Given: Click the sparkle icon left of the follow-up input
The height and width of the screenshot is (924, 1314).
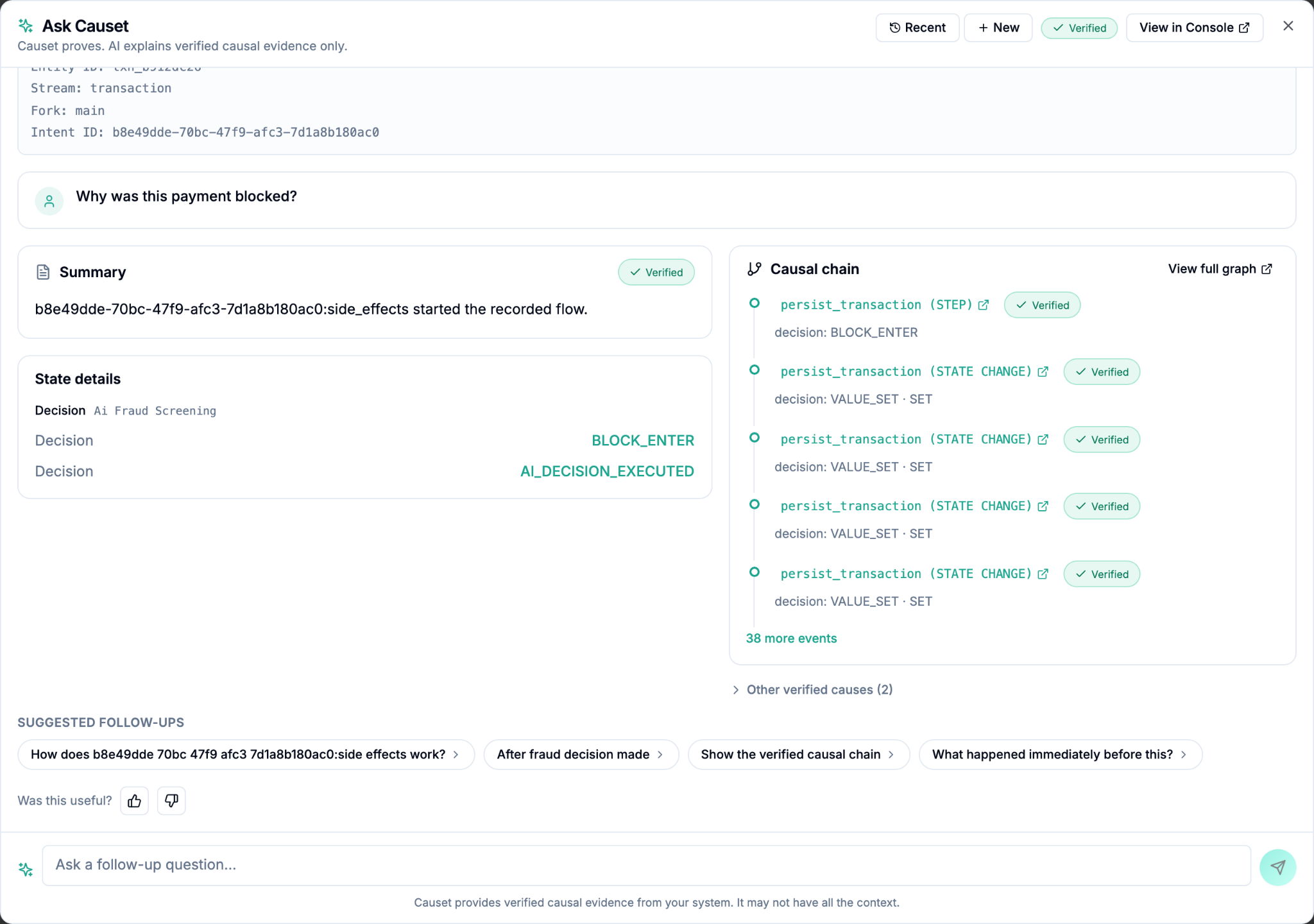Looking at the screenshot, I should click(x=26, y=869).
